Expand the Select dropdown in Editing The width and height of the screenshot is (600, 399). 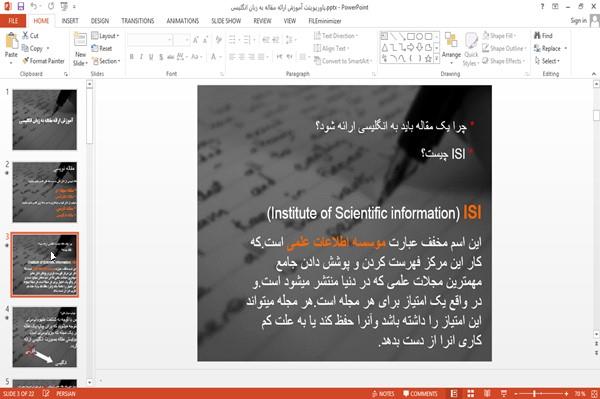coord(547,61)
